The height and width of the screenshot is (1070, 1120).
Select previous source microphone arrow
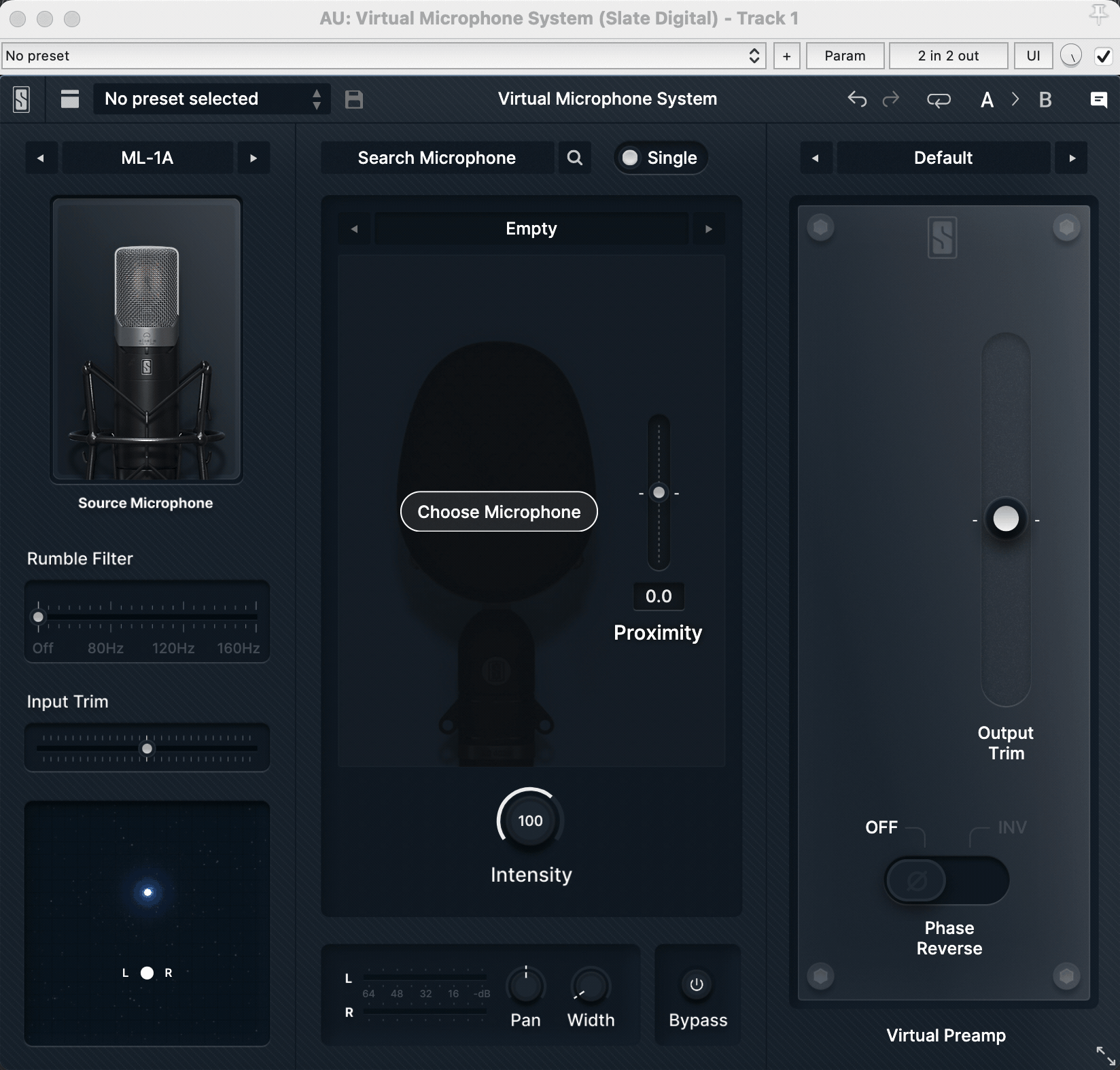[41, 158]
